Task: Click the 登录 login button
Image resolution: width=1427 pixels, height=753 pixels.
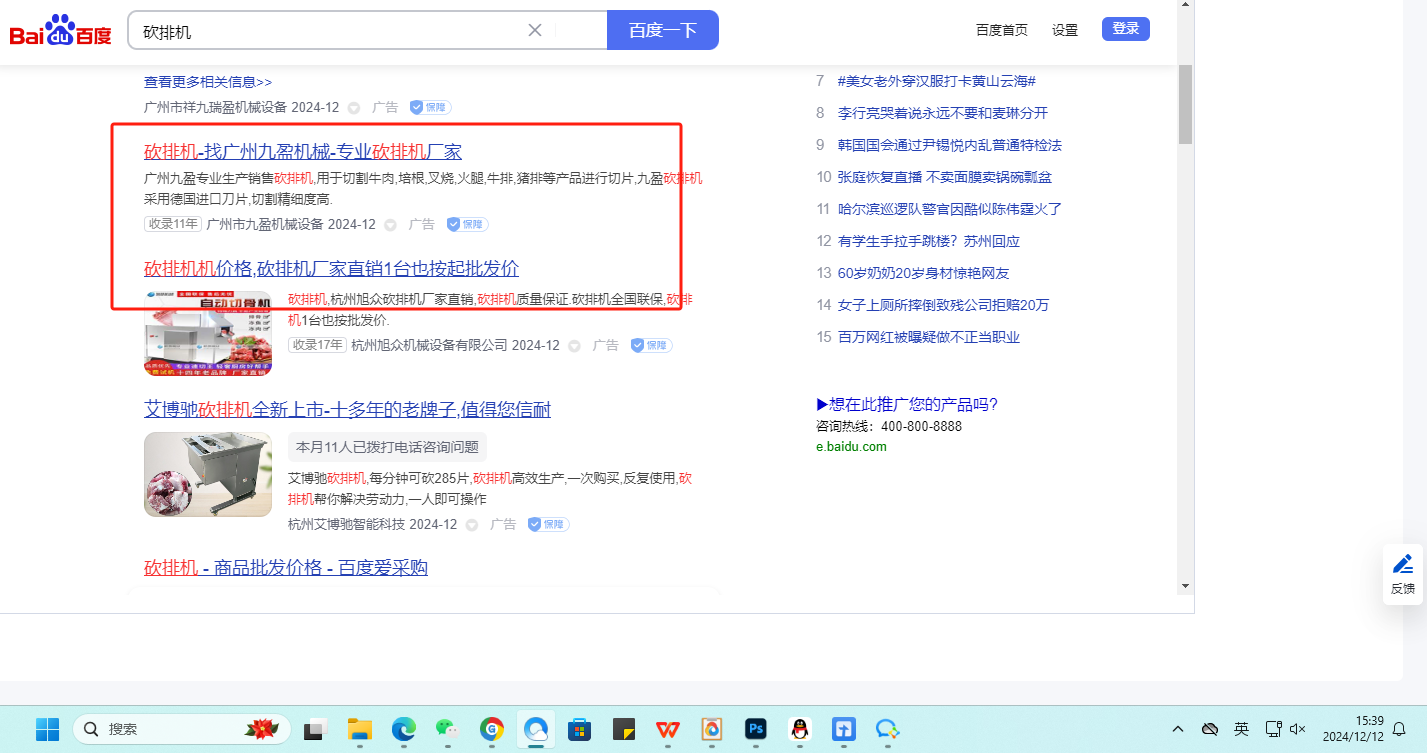Action: (x=1125, y=29)
